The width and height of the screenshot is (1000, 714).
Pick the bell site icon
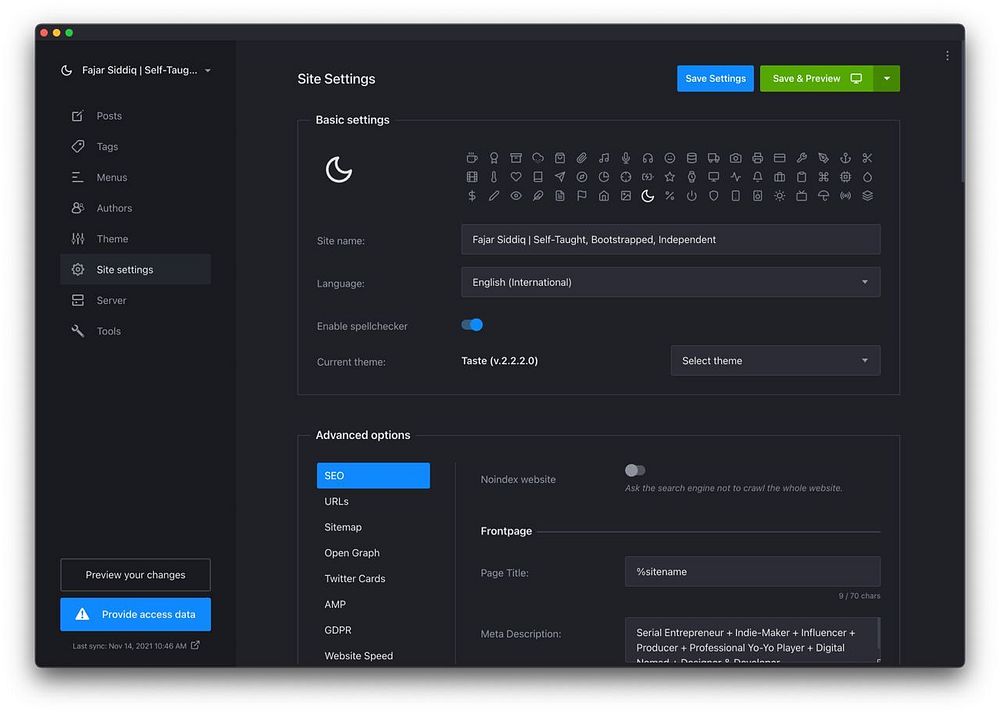pyautogui.click(x=758, y=177)
